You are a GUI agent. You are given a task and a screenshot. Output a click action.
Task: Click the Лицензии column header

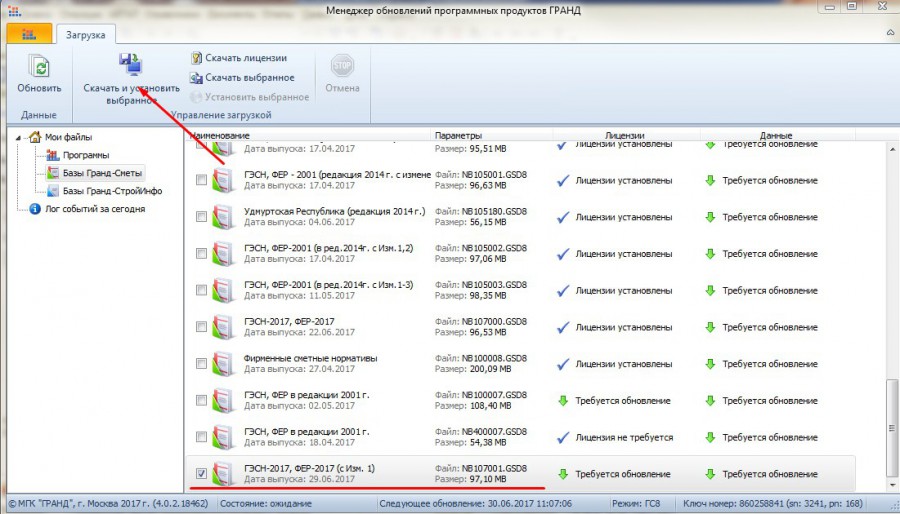[x=626, y=135]
